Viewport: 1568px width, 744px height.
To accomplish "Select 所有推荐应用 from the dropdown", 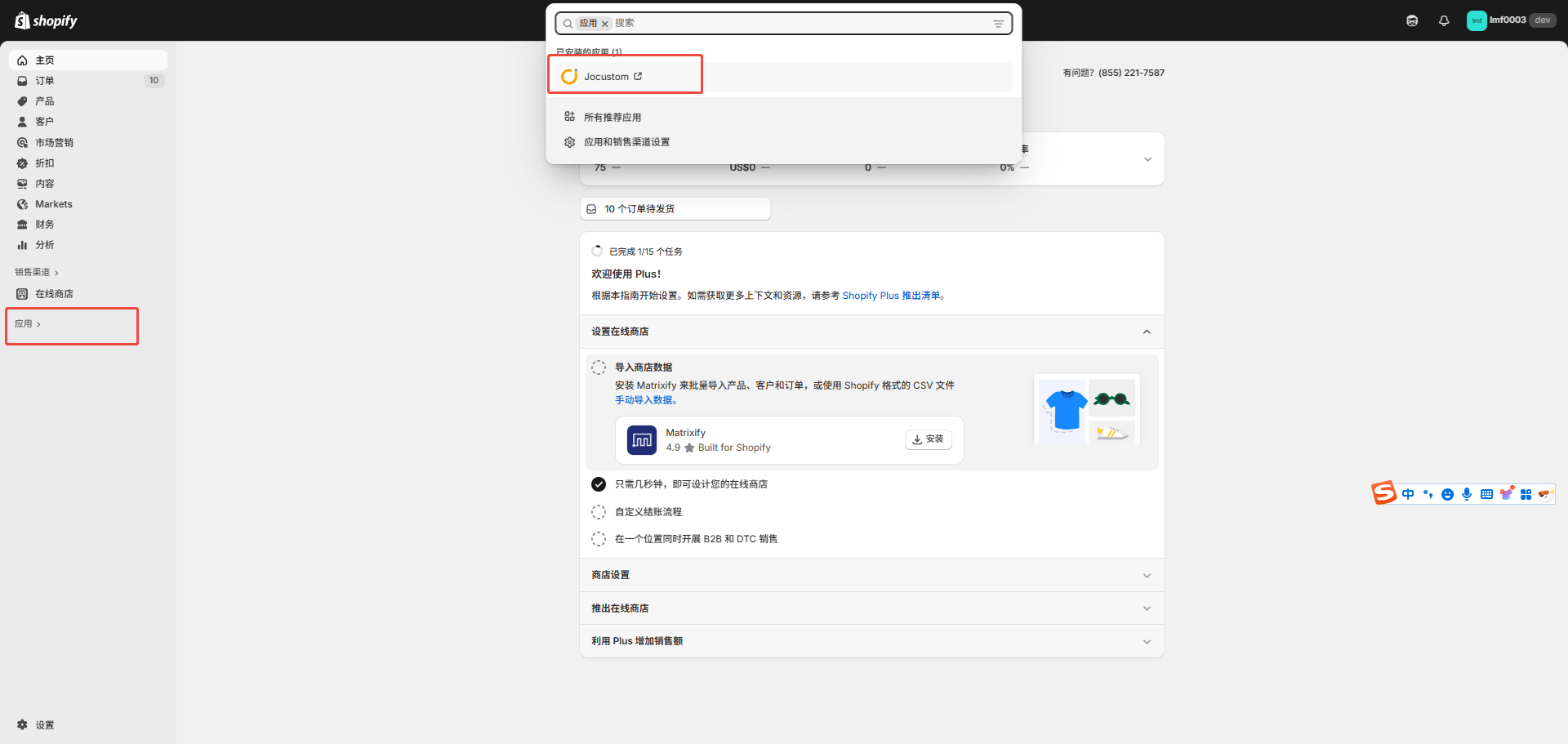I will [x=612, y=118].
